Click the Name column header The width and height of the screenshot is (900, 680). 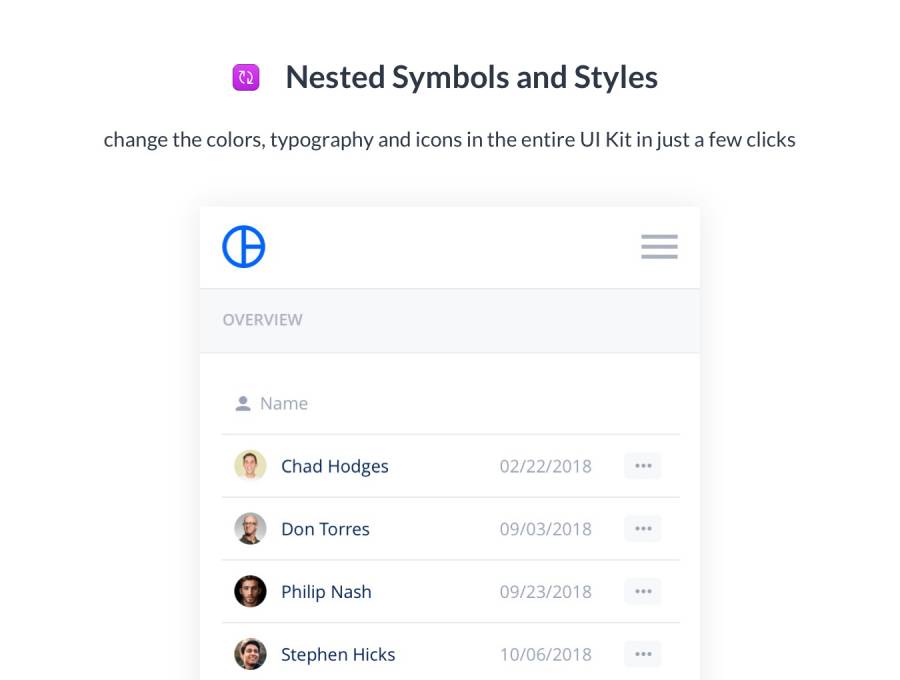[x=284, y=404]
